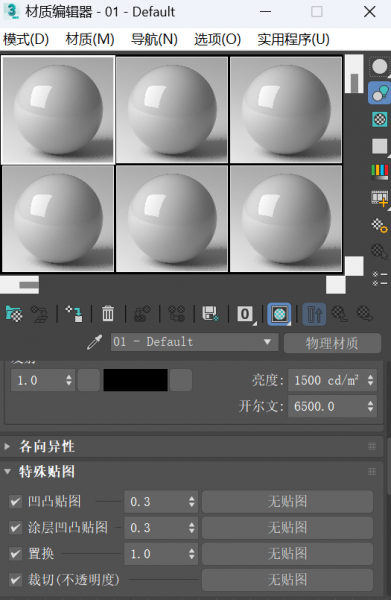Toggle the checkered Background icon
This screenshot has height=600, width=391.
point(380,119)
